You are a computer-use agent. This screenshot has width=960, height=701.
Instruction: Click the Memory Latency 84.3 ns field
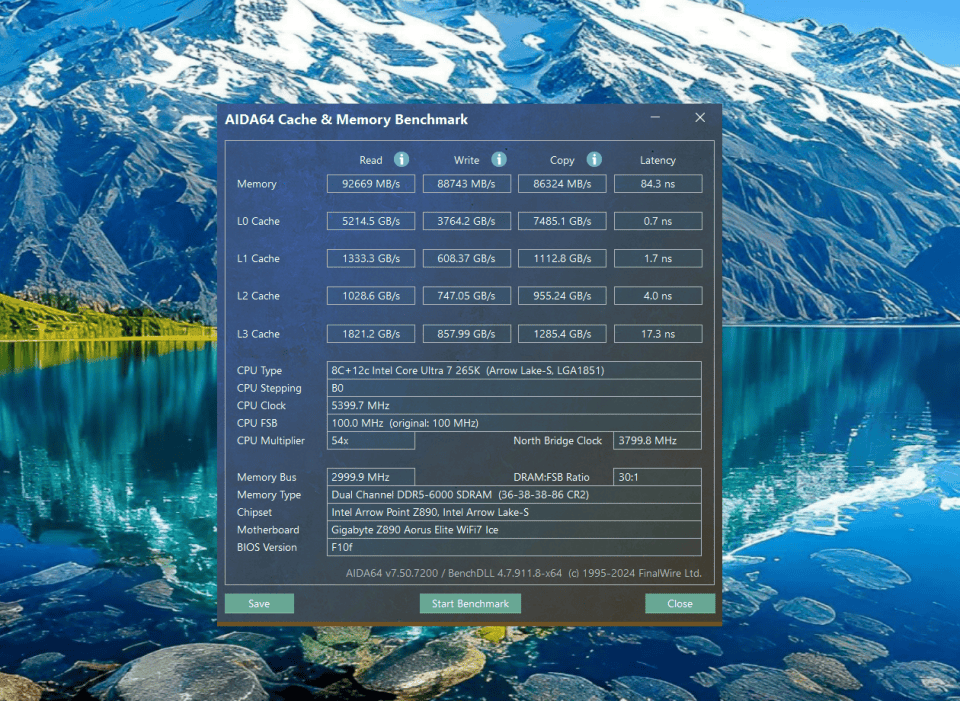click(x=657, y=184)
